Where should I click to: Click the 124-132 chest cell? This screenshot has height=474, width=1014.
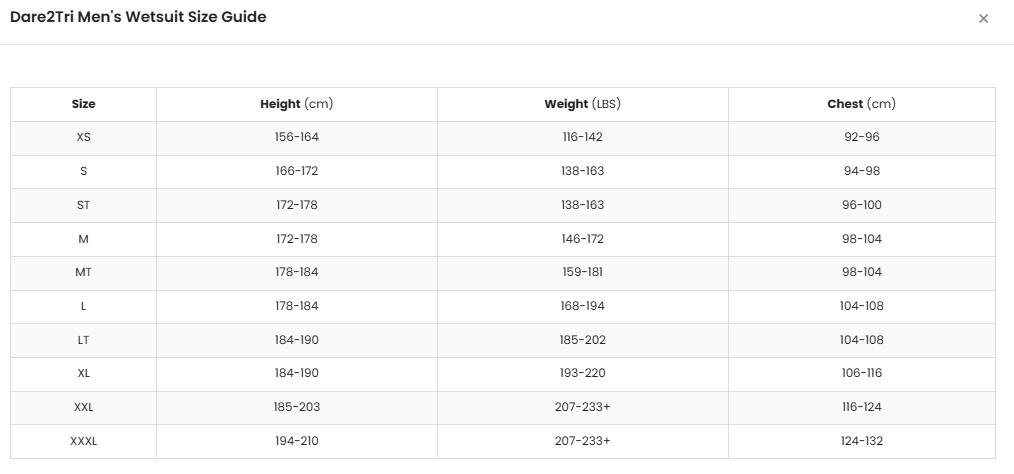tap(861, 441)
